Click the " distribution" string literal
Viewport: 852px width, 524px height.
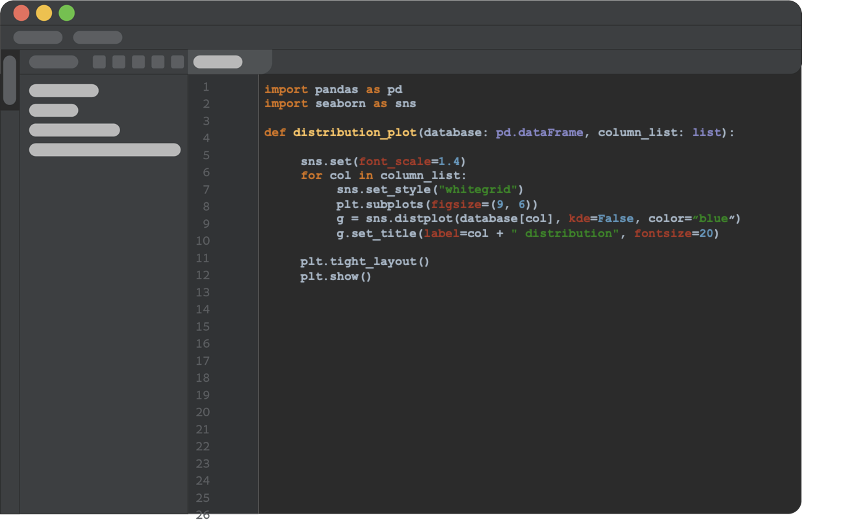point(565,233)
